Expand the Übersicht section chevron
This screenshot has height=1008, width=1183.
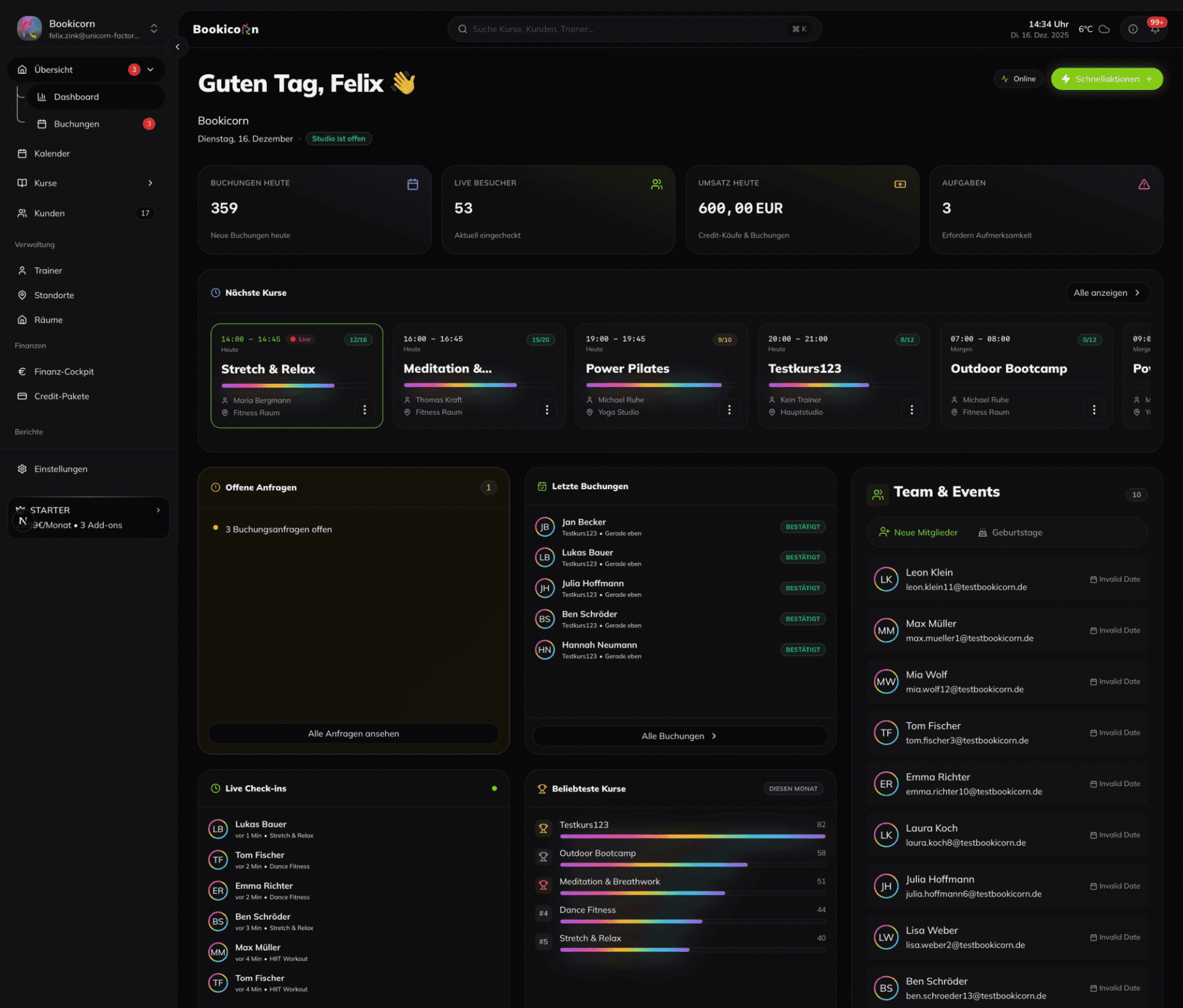pos(150,69)
